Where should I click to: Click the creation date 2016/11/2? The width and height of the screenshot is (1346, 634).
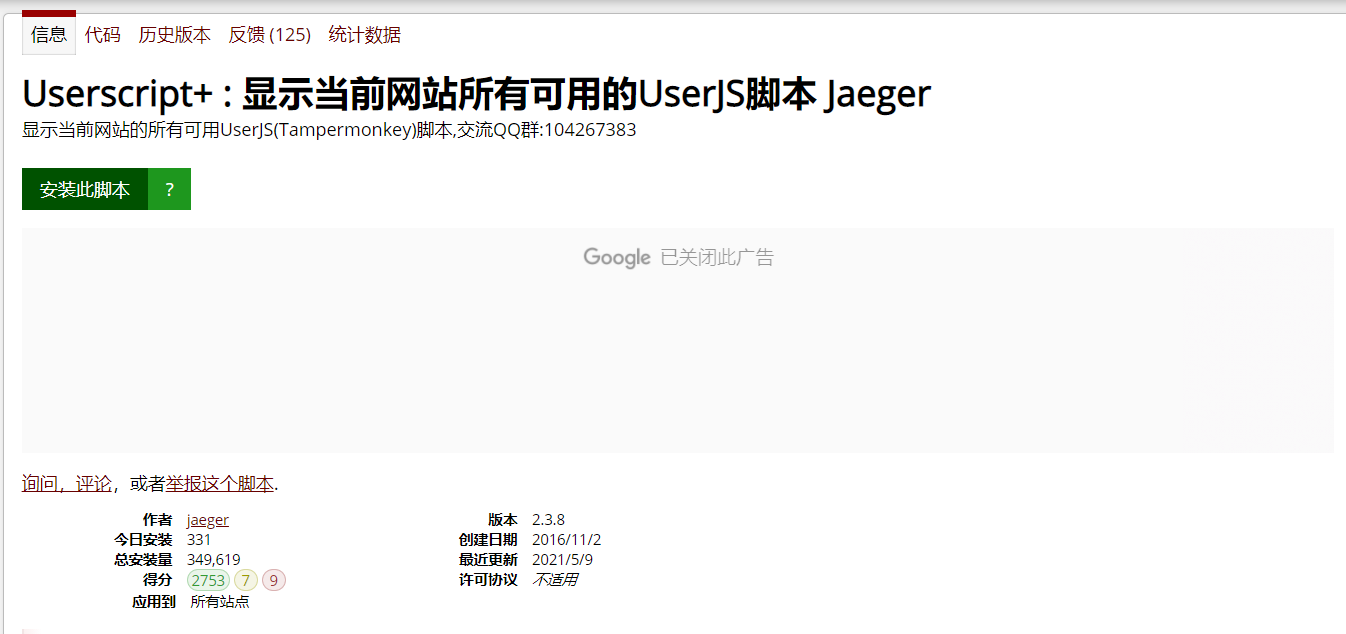click(567, 540)
